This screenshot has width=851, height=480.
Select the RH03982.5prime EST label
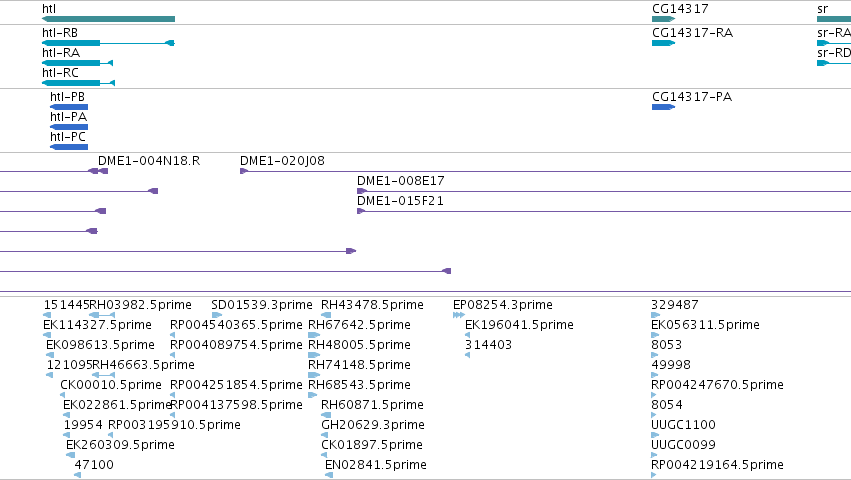141,305
